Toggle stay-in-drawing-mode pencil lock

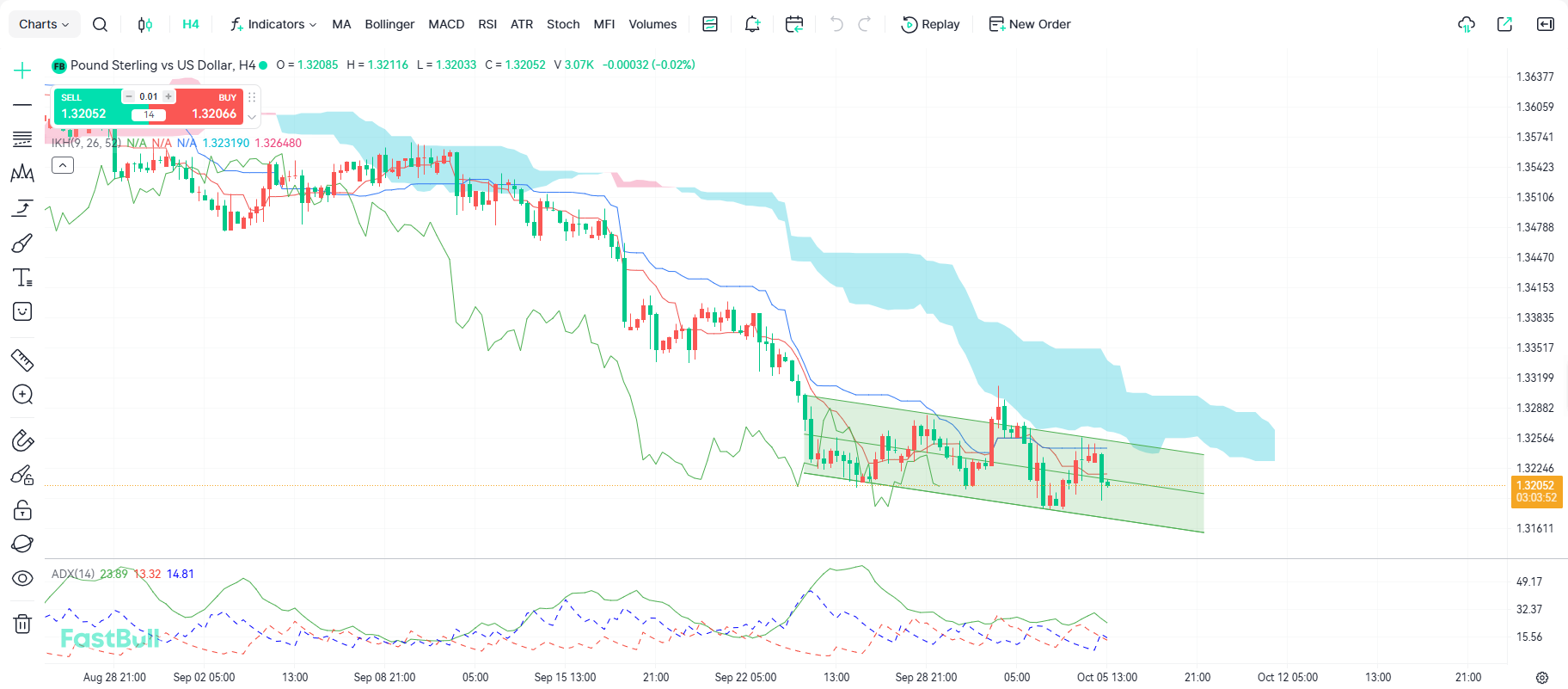[22, 475]
